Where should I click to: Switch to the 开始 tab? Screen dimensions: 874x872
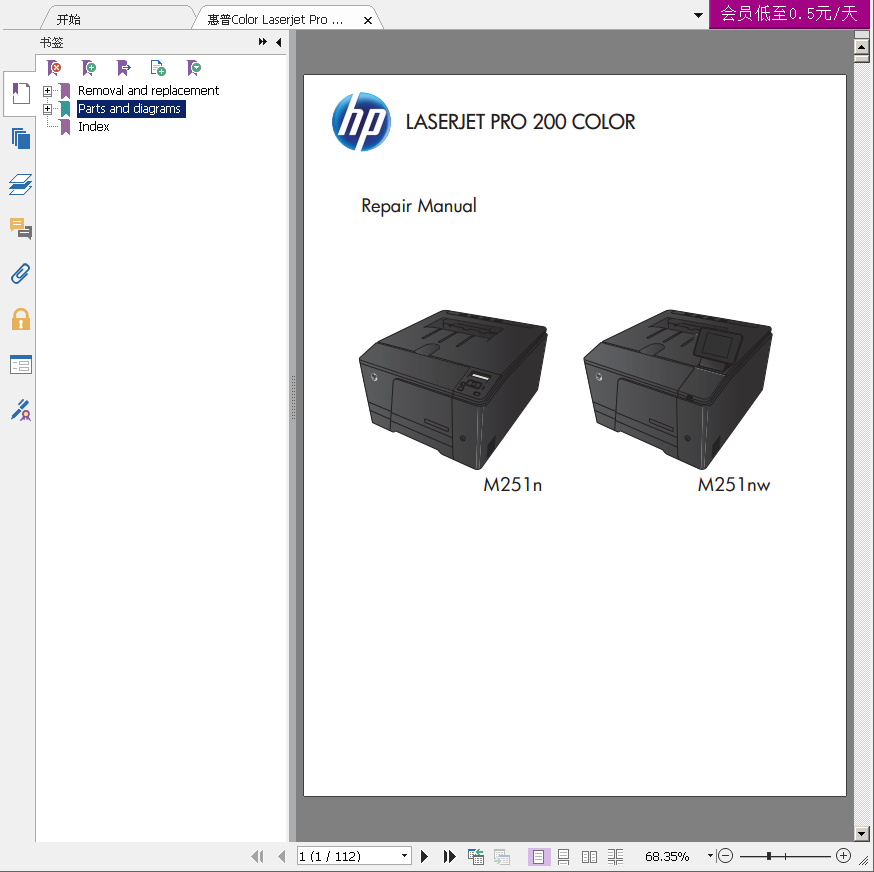tap(69, 20)
